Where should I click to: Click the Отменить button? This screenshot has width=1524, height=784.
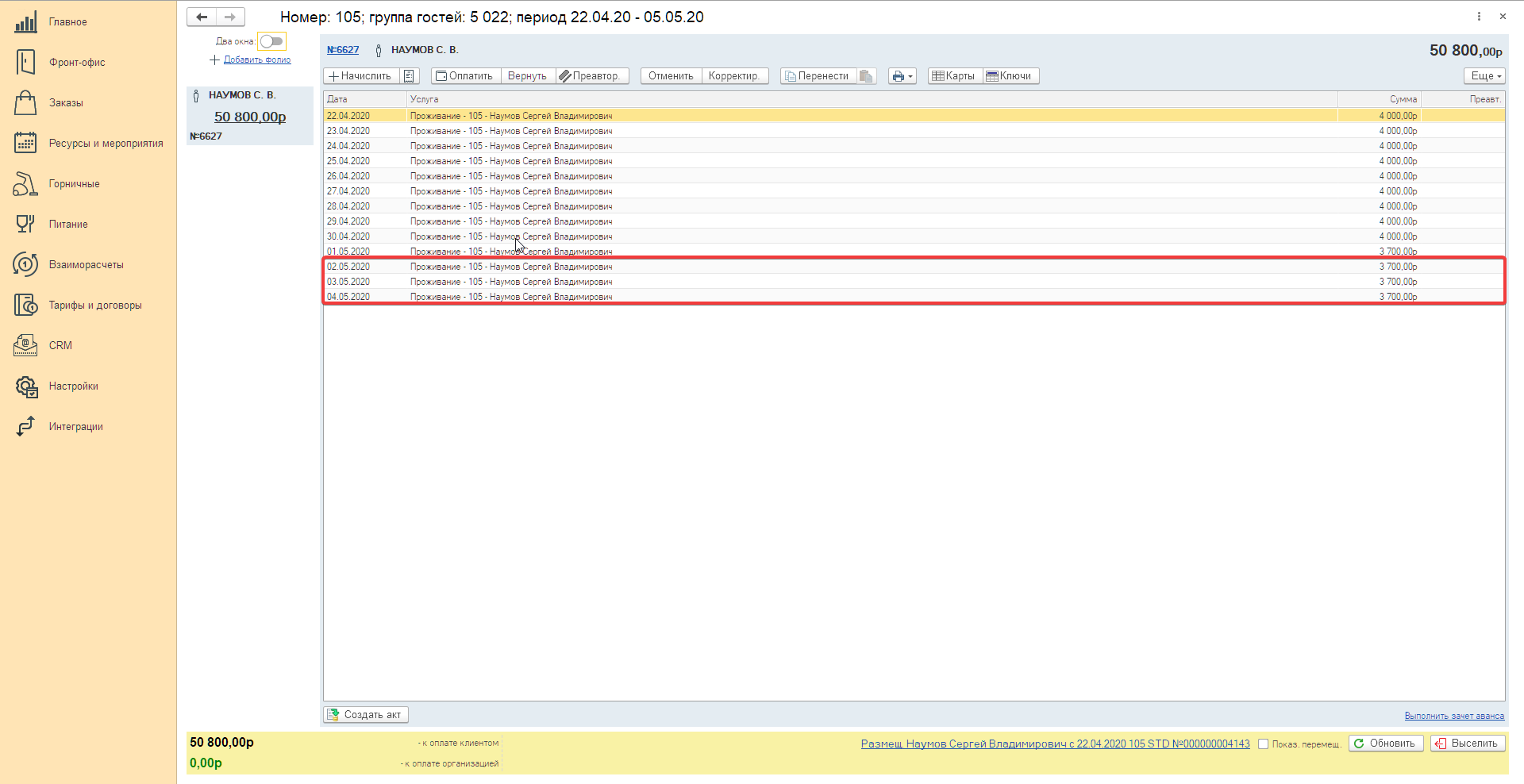click(x=671, y=76)
